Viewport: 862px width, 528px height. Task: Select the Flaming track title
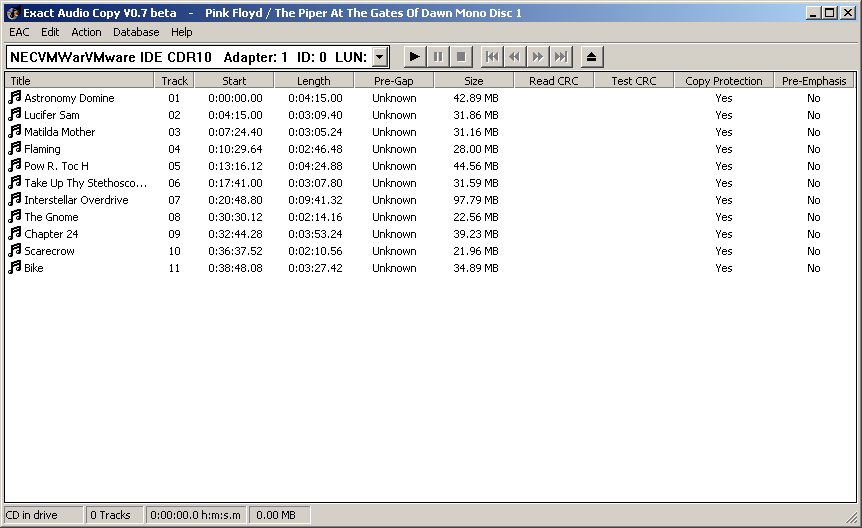(x=42, y=149)
